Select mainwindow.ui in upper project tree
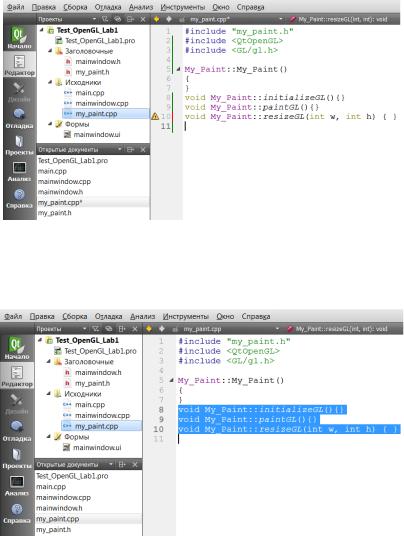 pos(97,135)
